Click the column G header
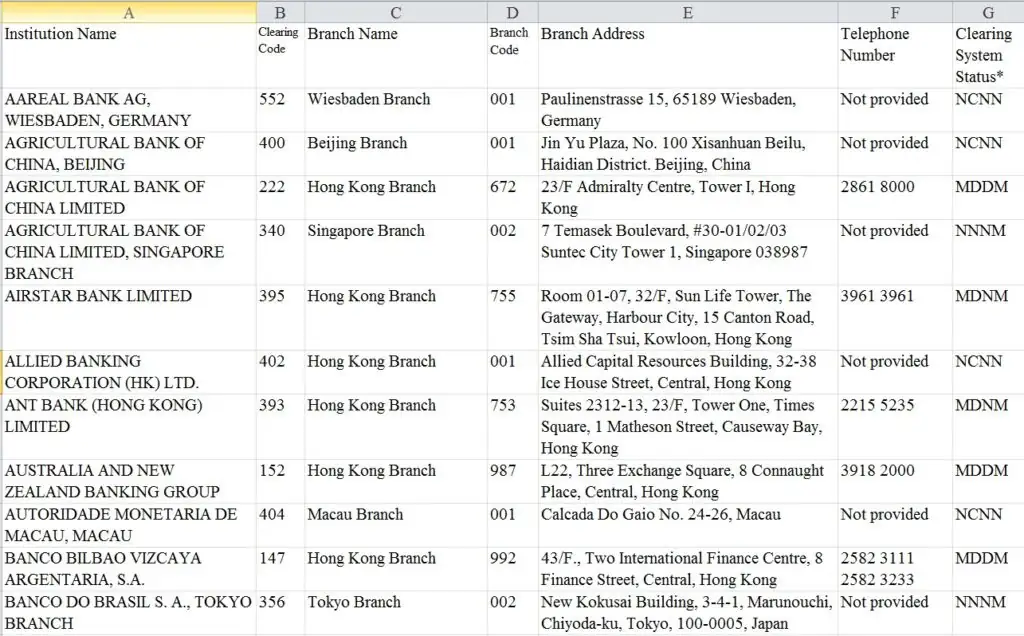1024x636 pixels. (987, 12)
